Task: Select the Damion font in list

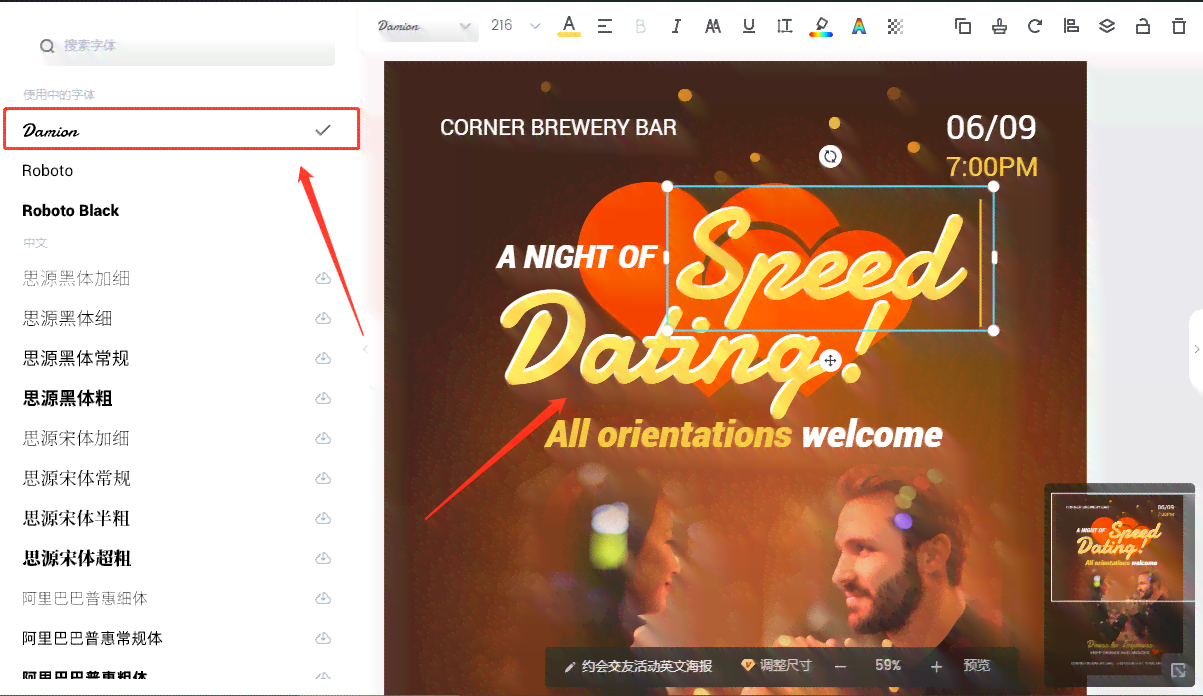Action: [x=181, y=130]
